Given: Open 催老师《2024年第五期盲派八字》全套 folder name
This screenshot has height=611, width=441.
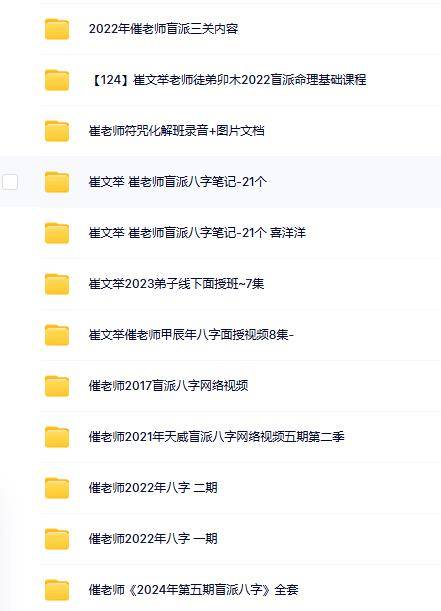Looking at the screenshot, I should (x=194, y=590).
